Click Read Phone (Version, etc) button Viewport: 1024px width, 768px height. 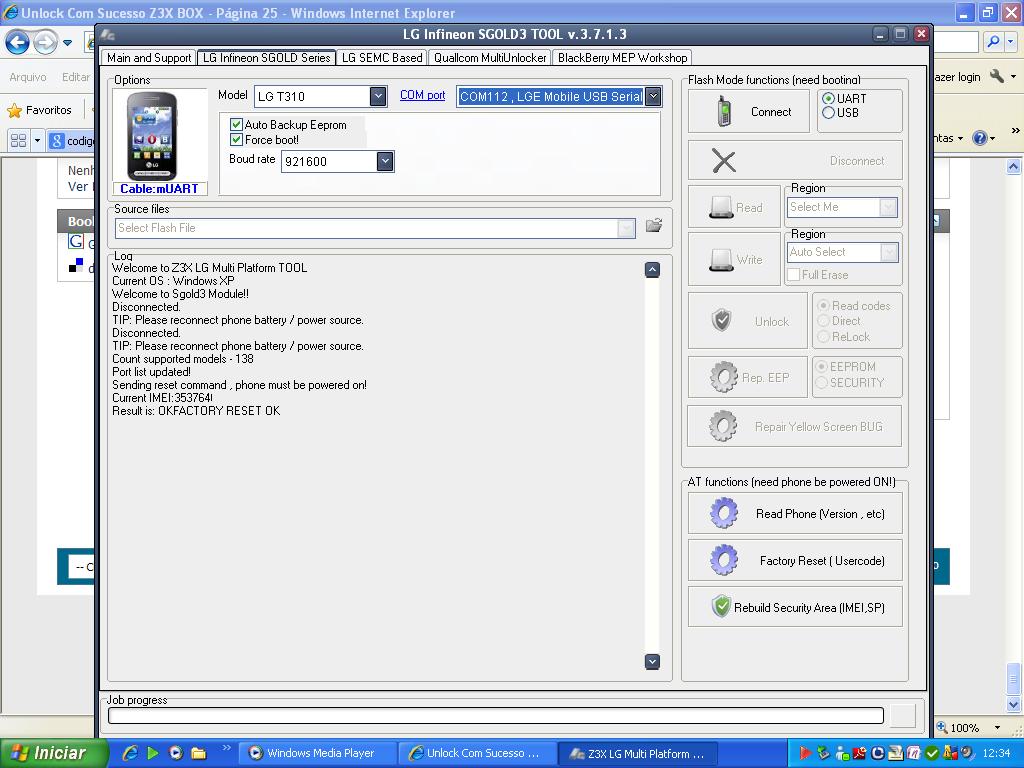pyautogui.click(x=795, y=513)
